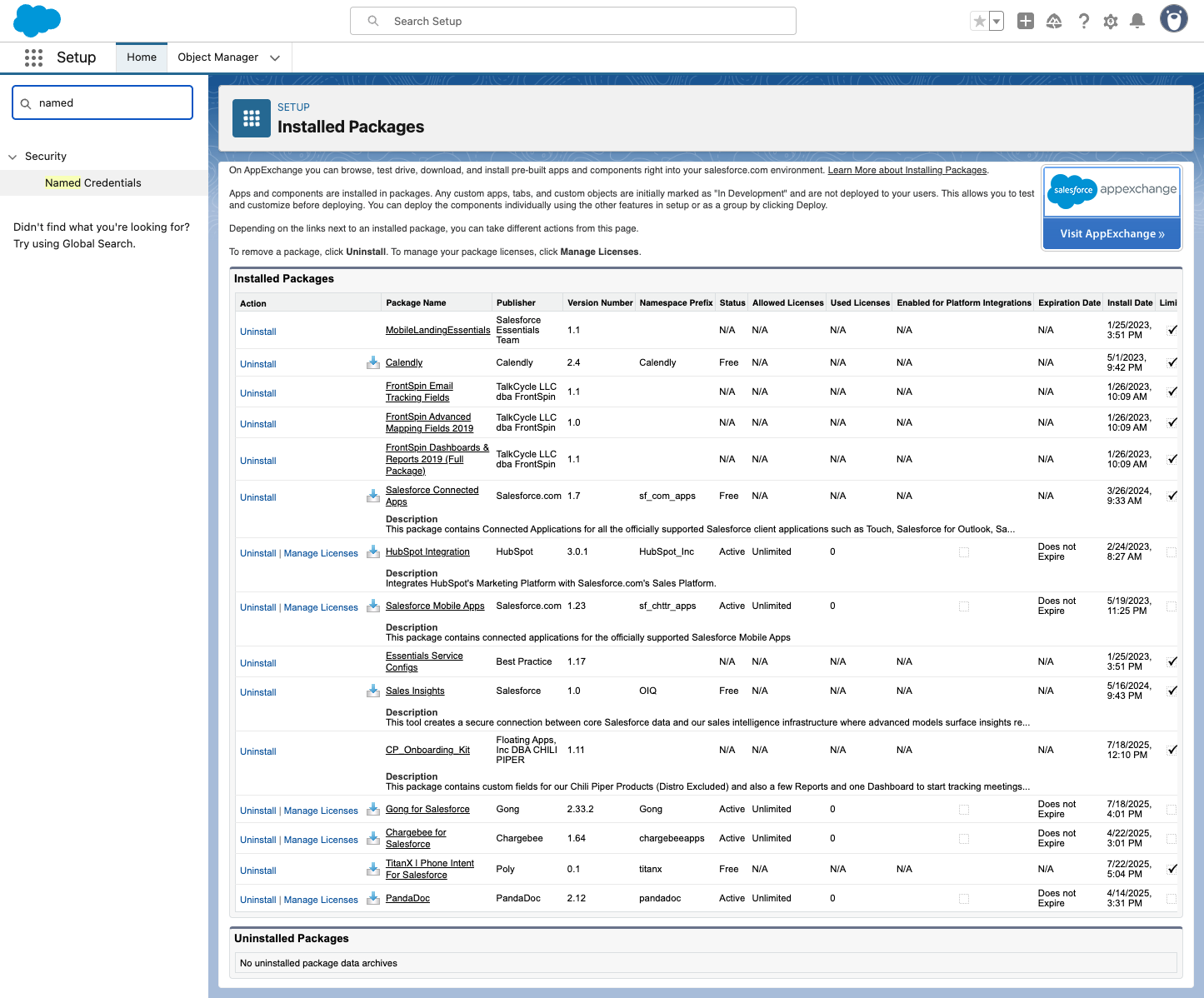Viewport: 1204px width, 998px height.
Task: Click the Quick Find box containing 'named'
Action: coord(102,102)
